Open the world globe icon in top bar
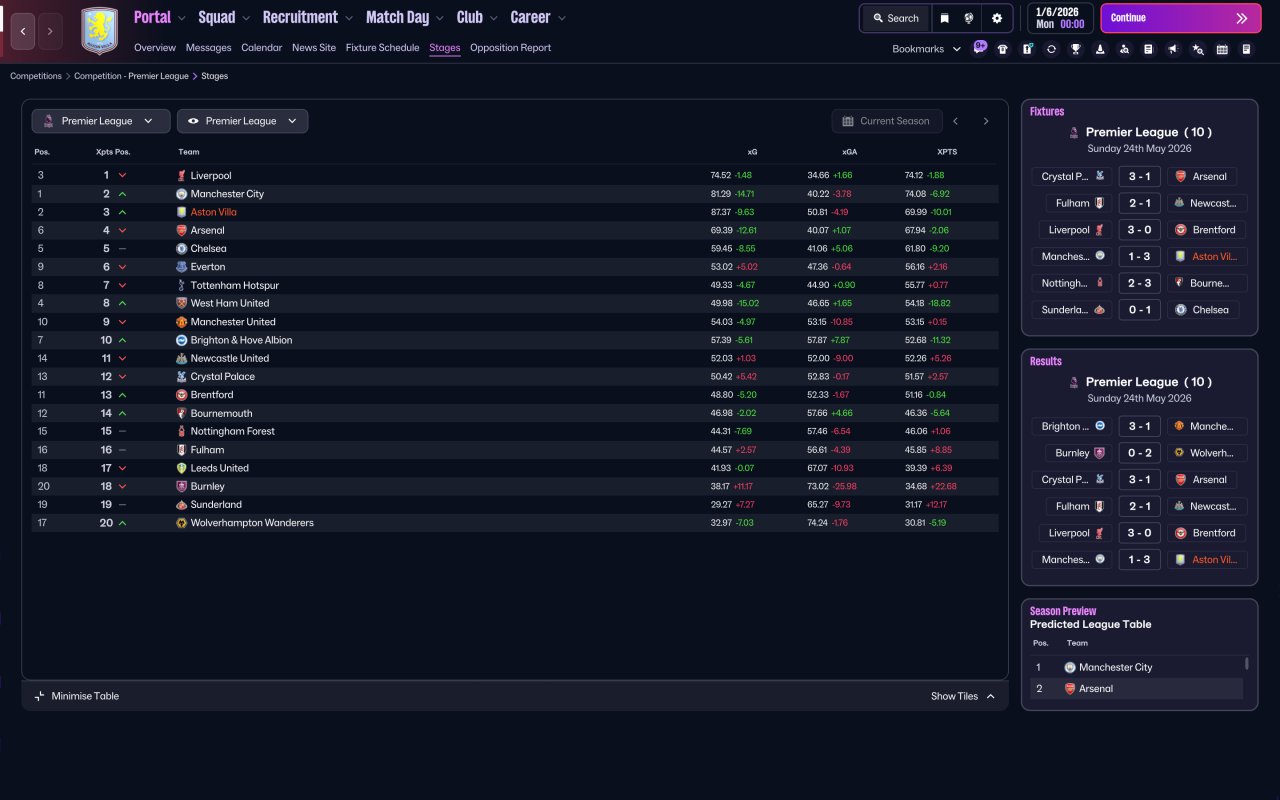The image size is (1280, 800). (969, 18)
